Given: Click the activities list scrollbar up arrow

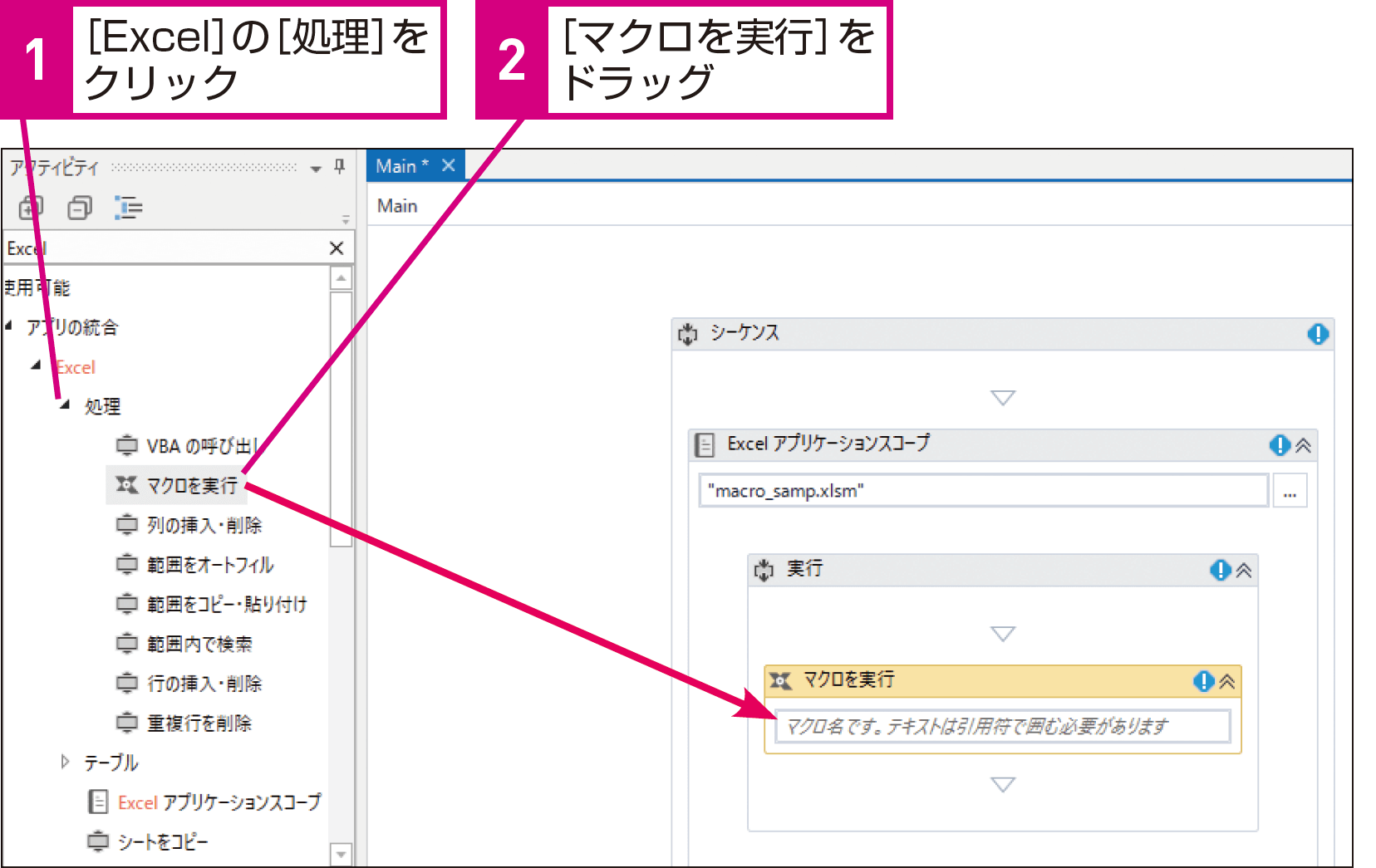Looking at the screenshot, I should (x=341, y=277).
